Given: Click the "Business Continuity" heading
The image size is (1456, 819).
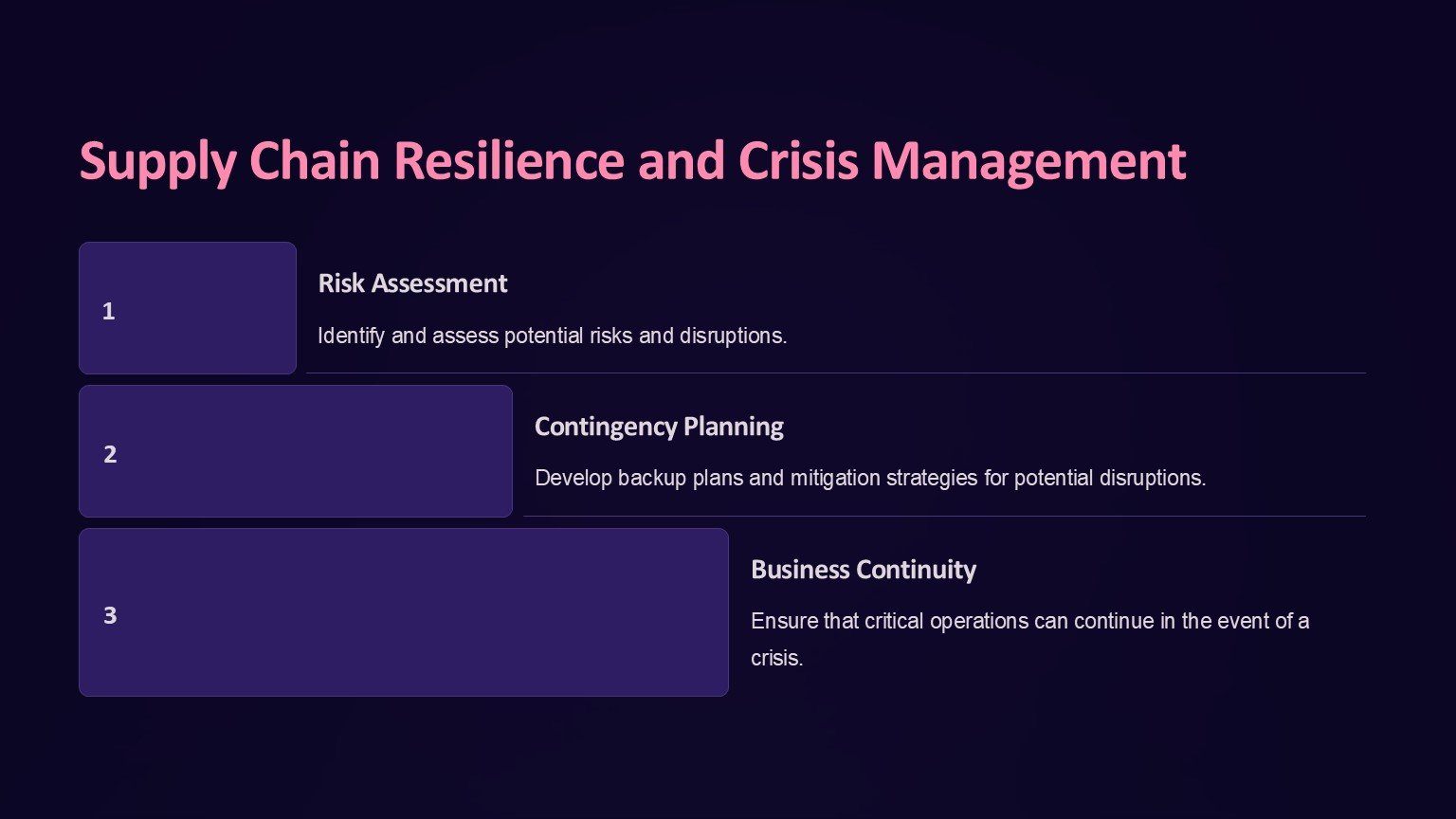Looking at the screenshot, I should 863,570.
